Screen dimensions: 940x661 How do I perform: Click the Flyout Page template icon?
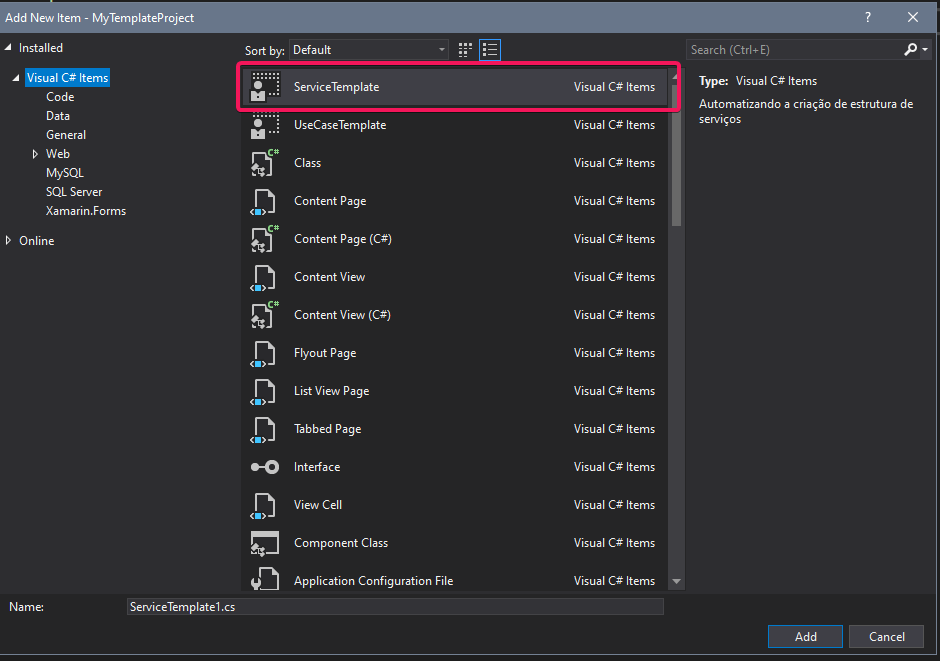pyautogui.click(x=263, y=353)
